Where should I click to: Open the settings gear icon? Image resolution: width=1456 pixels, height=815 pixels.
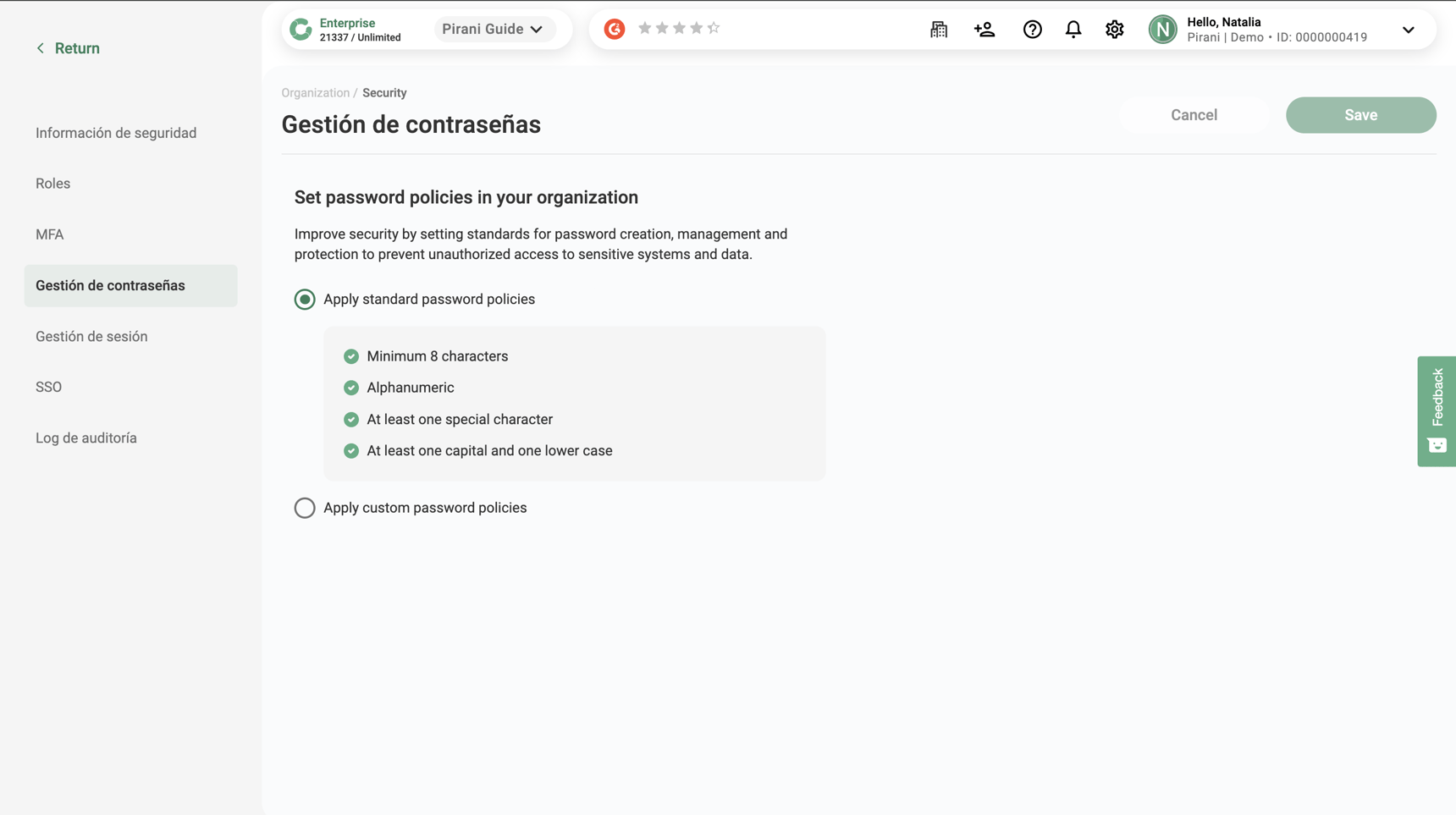(x=1114, y=30)
